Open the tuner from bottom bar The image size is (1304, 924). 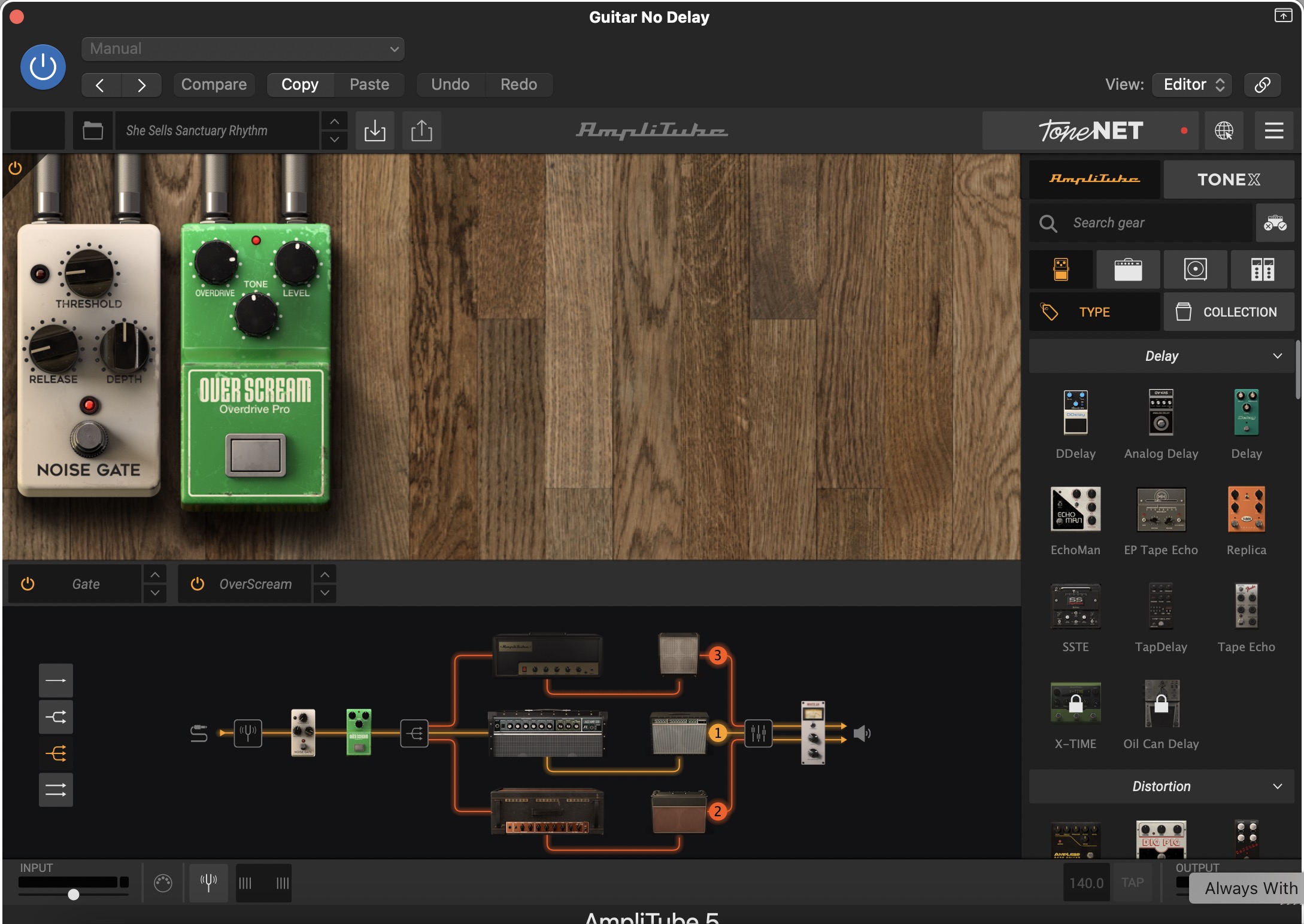208,883
